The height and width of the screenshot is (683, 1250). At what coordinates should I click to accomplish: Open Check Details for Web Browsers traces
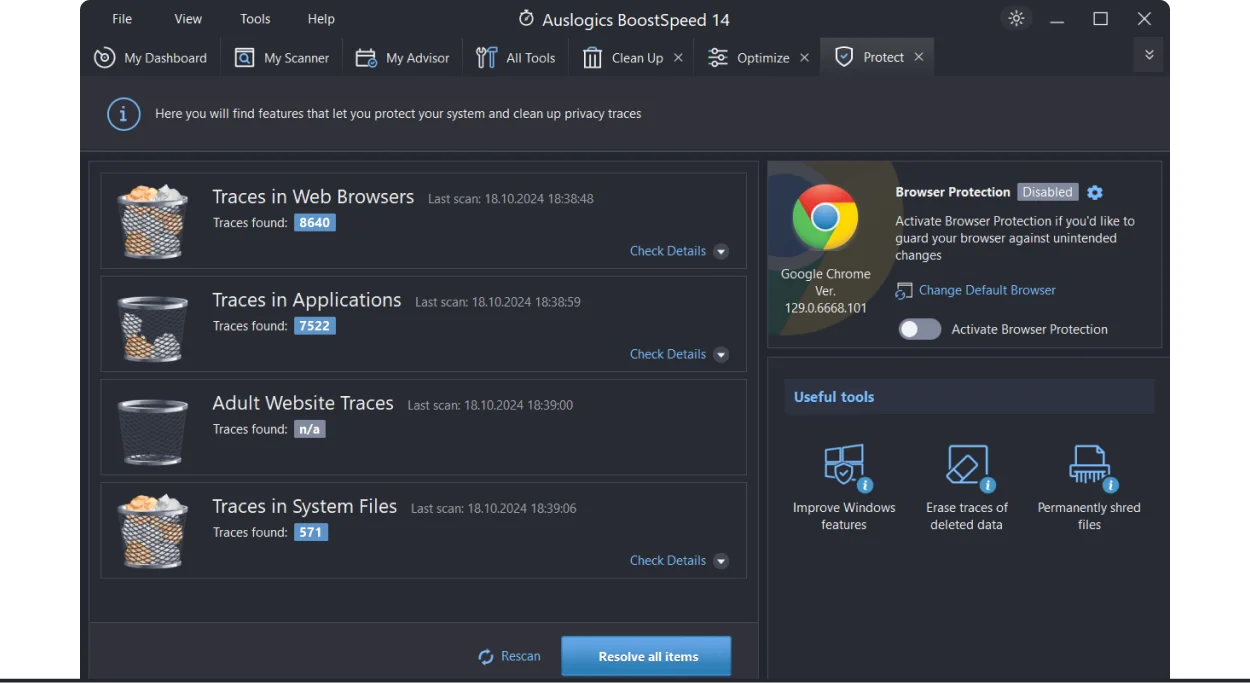[668, 251]
